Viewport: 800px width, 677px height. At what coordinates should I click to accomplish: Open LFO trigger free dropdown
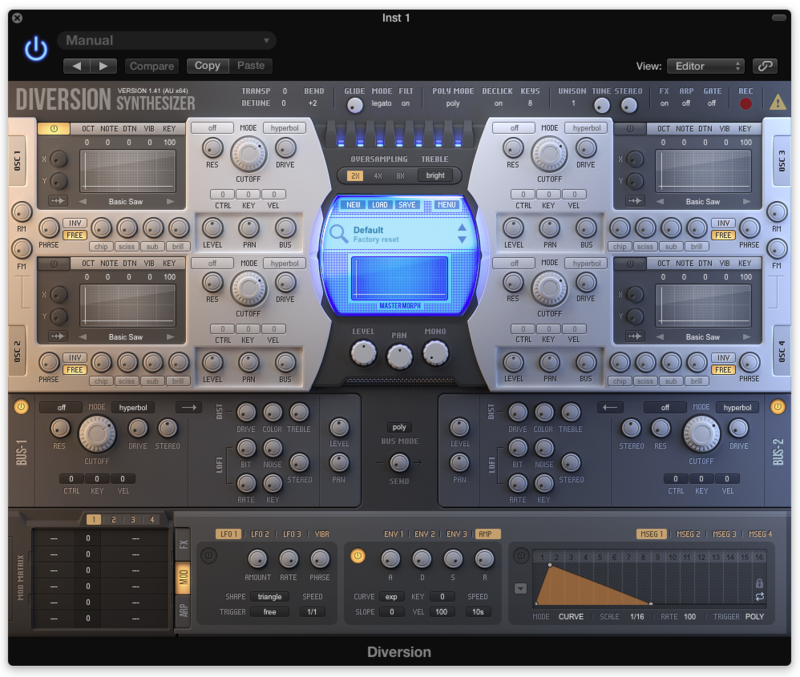click(269, 612)
